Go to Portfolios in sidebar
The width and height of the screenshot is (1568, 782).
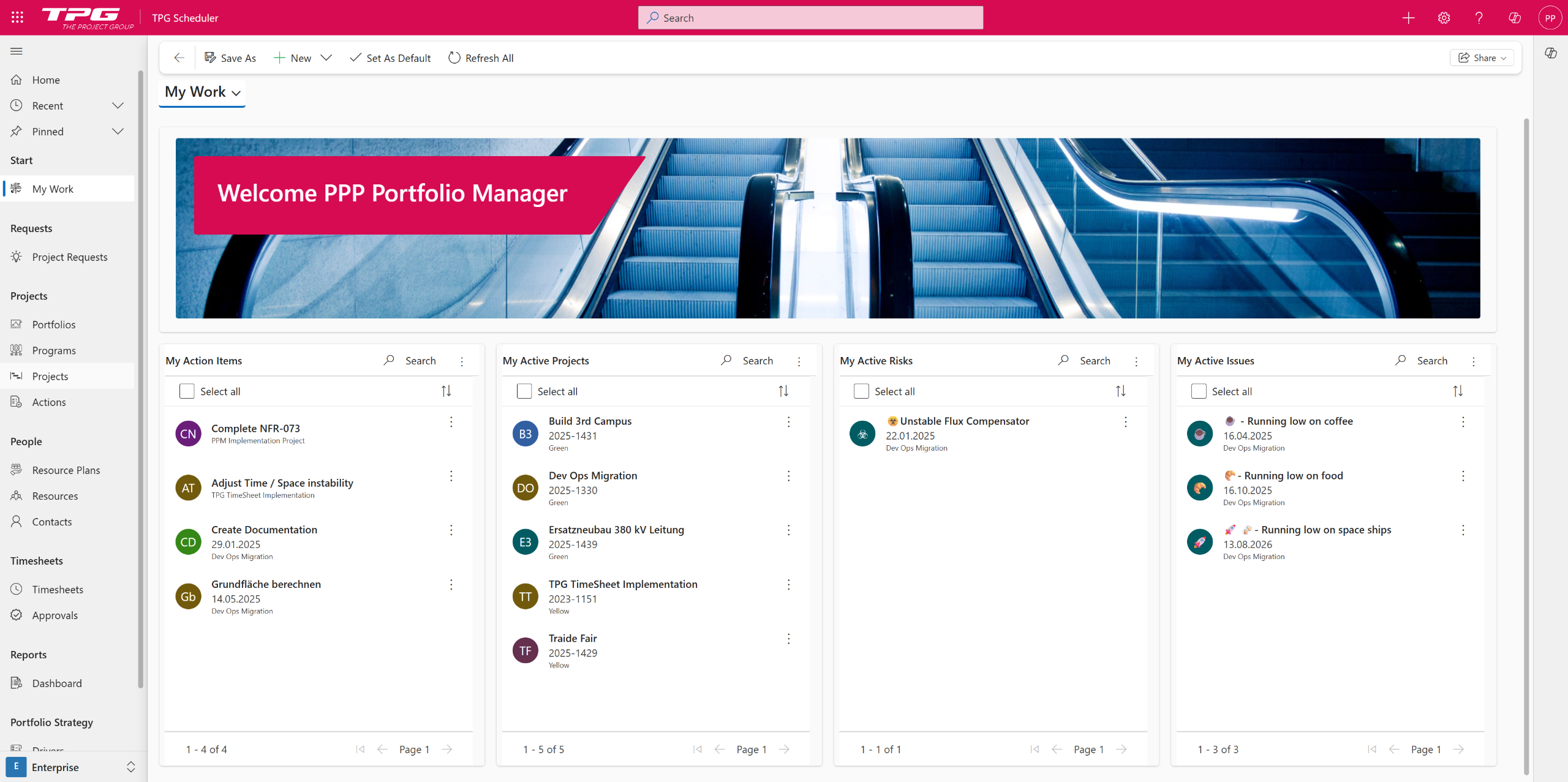(x=54, y=325)
